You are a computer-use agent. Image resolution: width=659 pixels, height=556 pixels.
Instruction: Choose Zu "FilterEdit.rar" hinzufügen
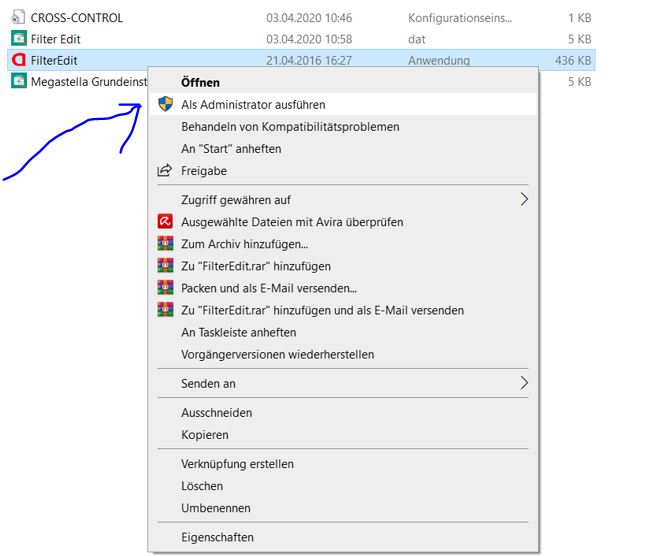click(343, 266)
